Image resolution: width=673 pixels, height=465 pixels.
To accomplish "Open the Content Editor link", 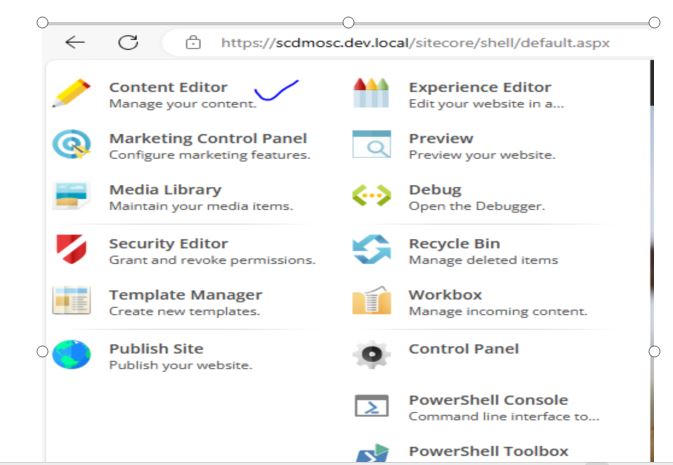I will pyautogui.click(x=168, y=87).
